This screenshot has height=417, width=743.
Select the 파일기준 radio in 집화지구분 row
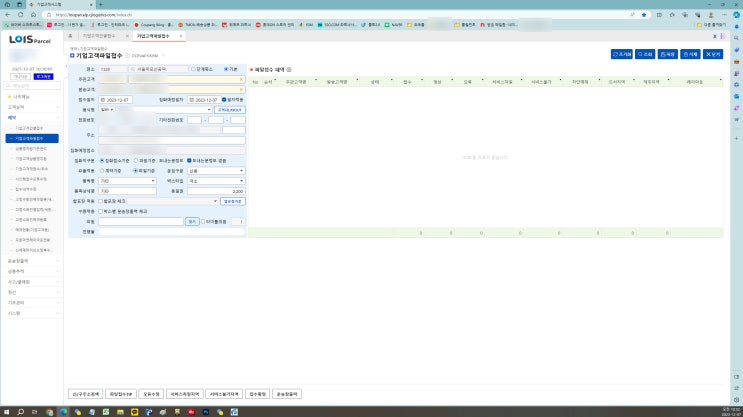(x=136, y=161)
